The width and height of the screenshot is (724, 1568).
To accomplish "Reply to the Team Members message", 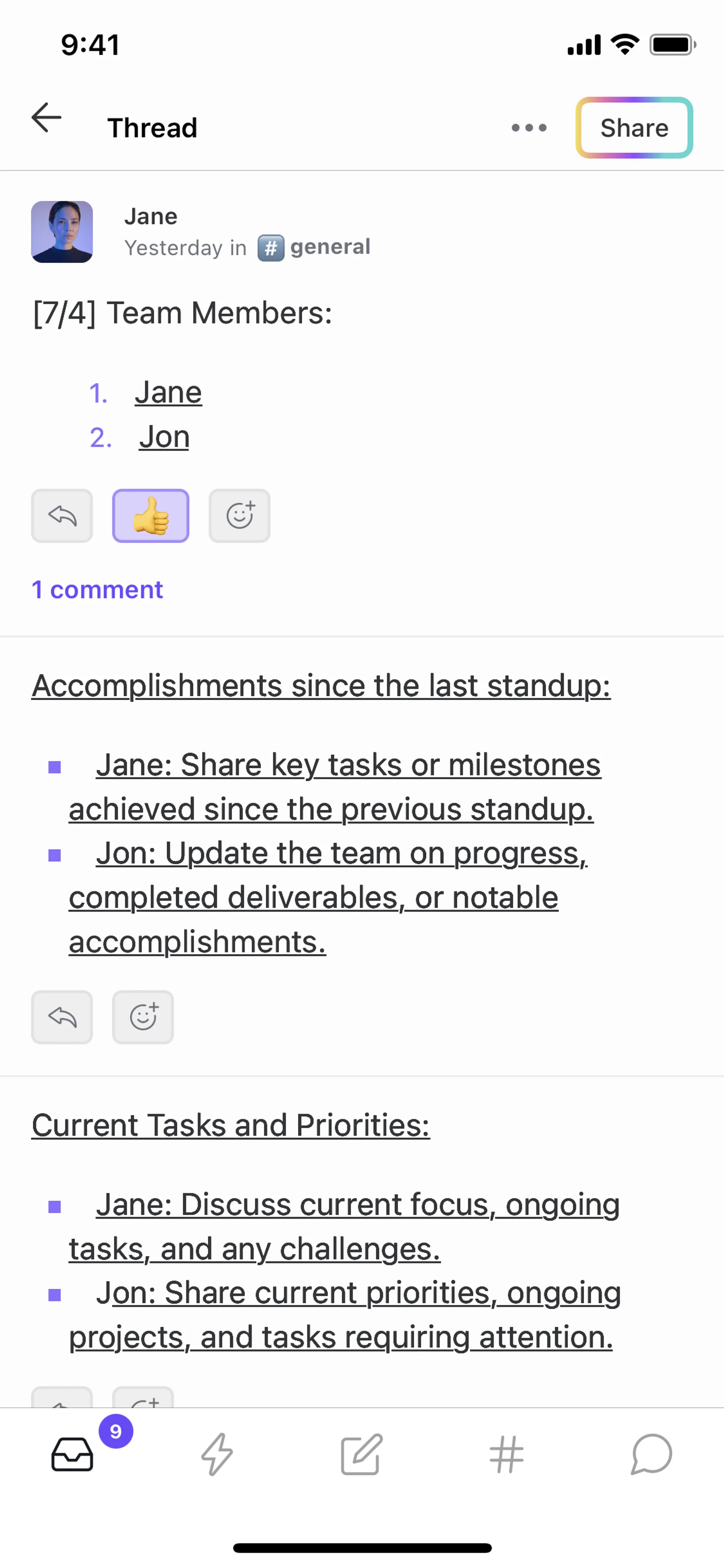I will coord(62,516).
